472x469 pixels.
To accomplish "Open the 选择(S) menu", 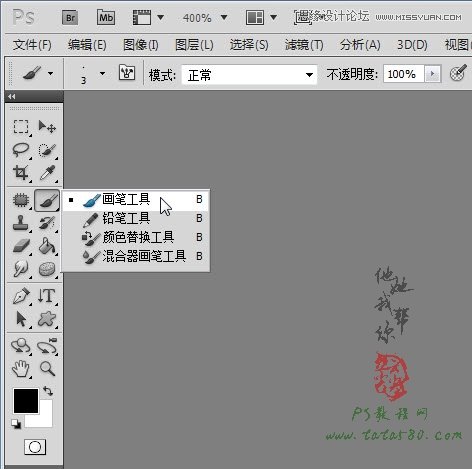I will [249, 45].
